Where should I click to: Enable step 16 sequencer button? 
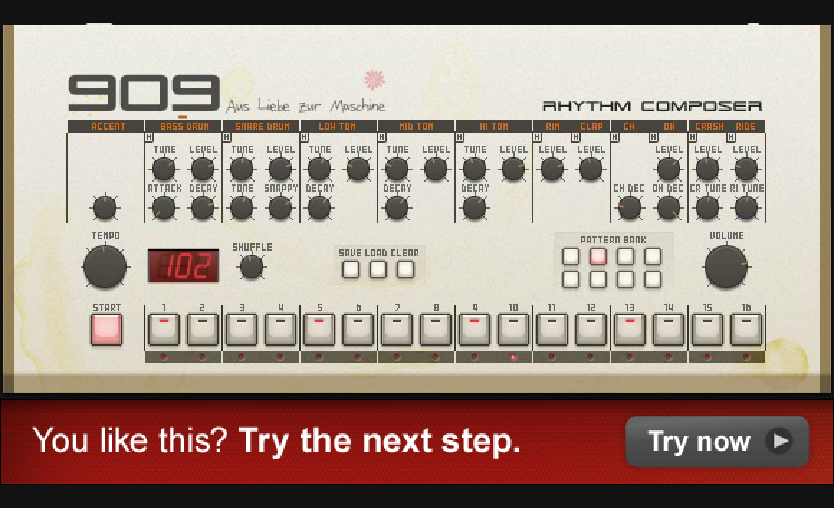point(746,329)
